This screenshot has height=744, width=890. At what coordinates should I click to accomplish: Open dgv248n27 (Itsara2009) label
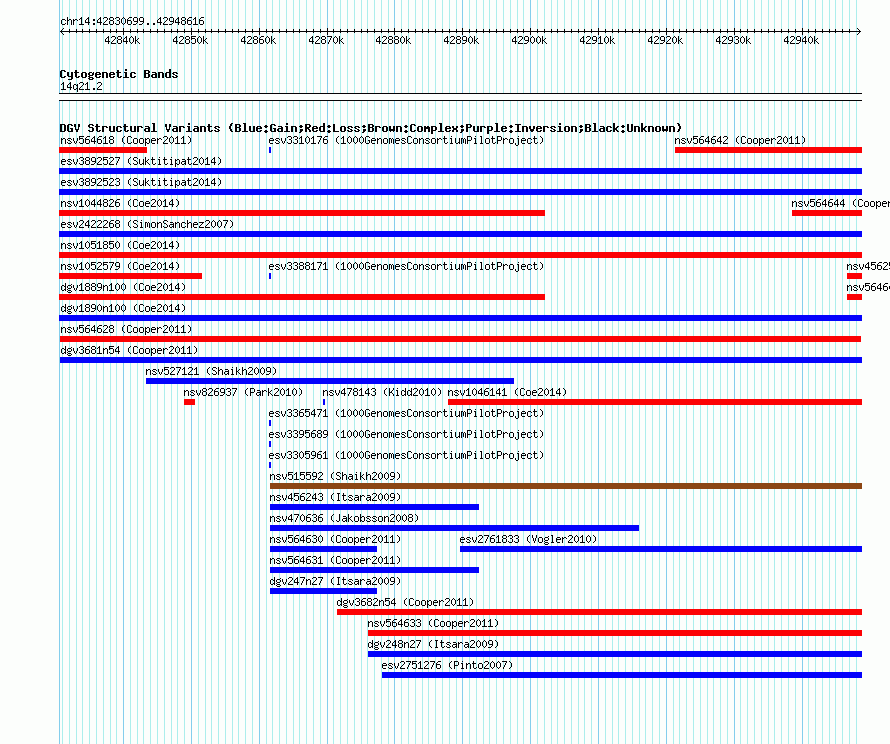pos(433,644)
